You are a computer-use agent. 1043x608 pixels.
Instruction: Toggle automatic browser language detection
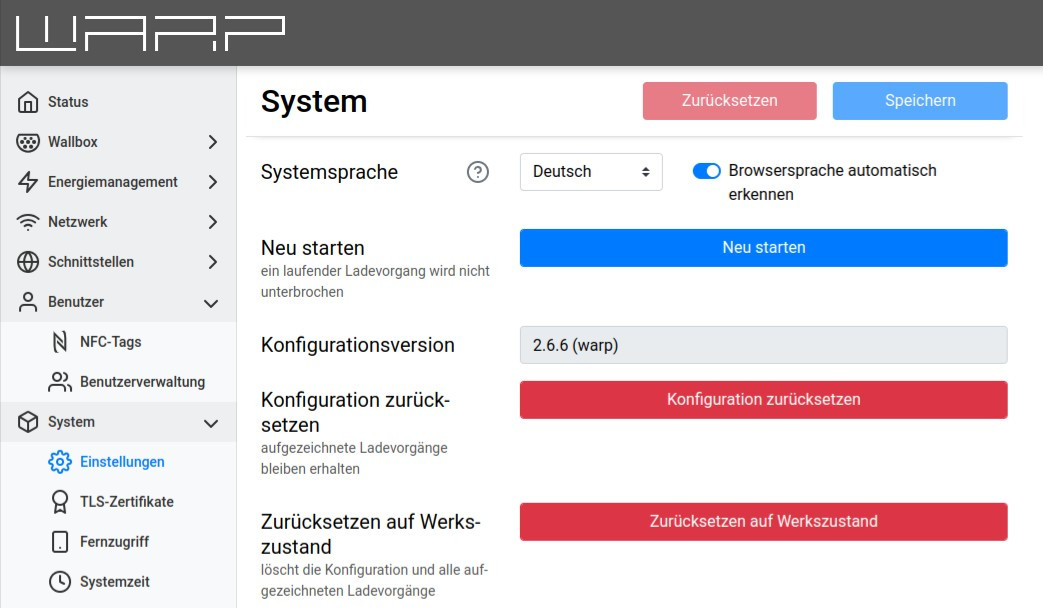[706, 171]
